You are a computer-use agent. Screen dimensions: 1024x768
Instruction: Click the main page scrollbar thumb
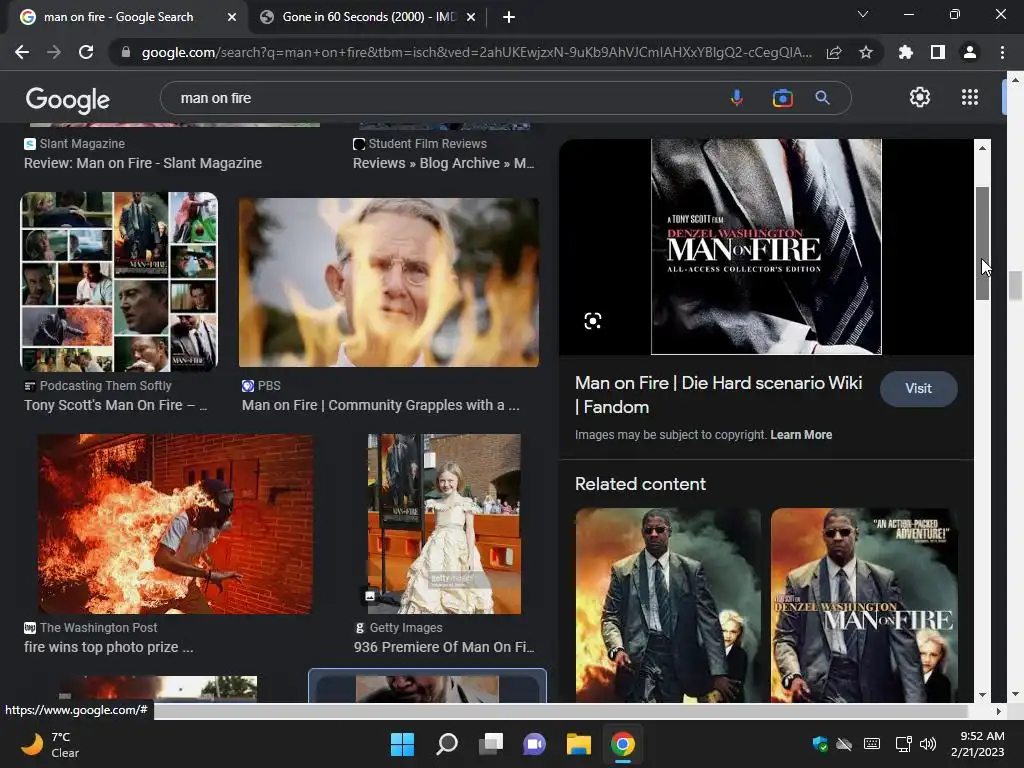point(1014,285)
